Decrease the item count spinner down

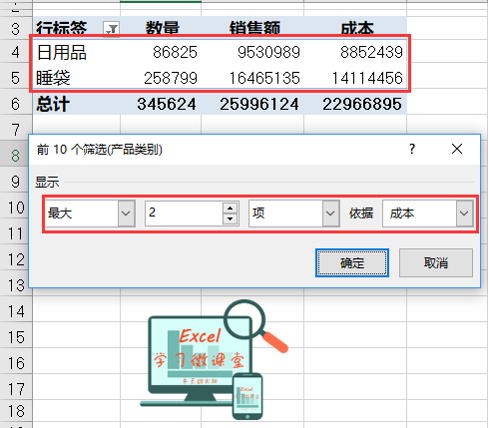[230, 219]
